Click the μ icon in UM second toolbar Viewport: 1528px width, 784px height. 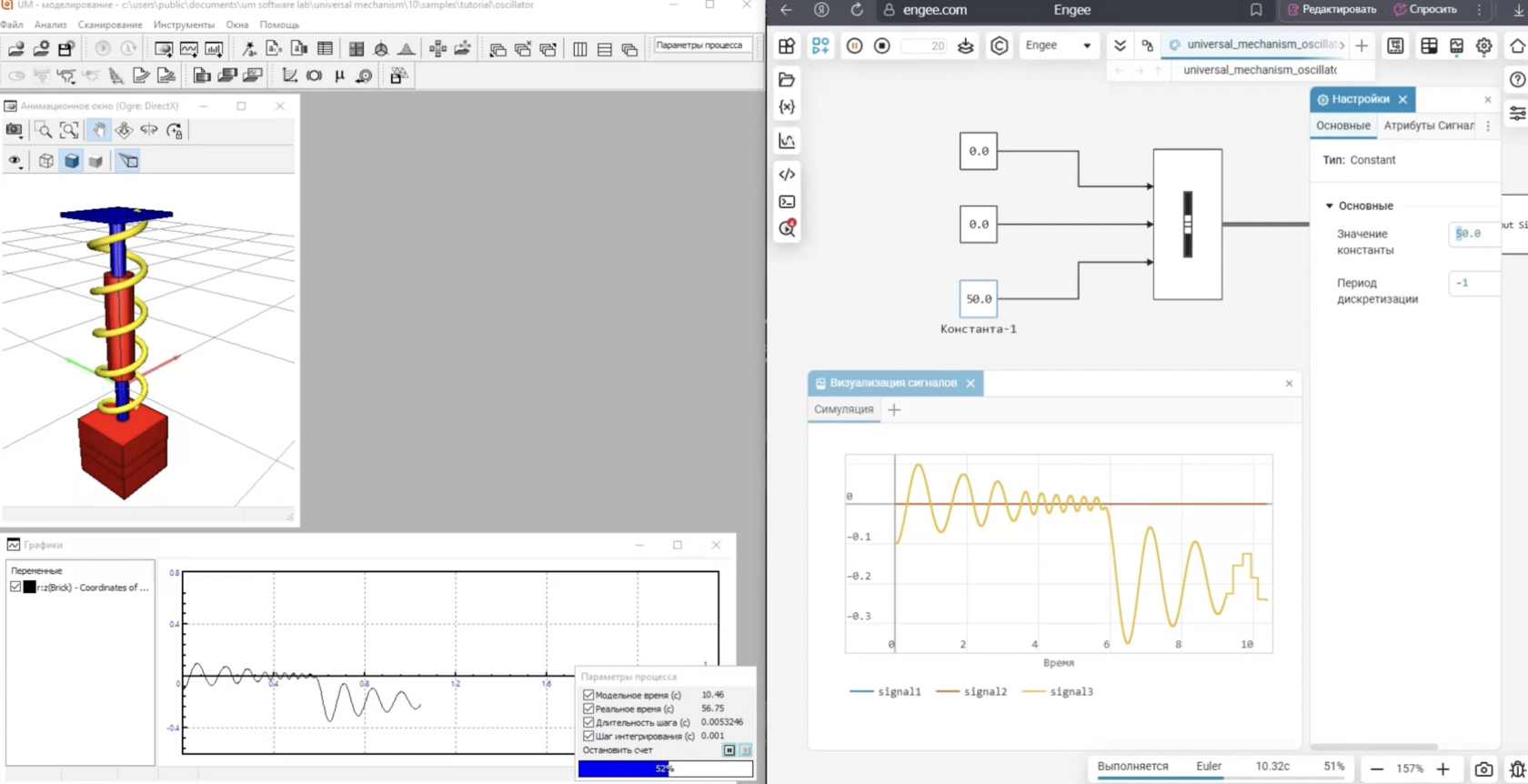coord(339,76)
